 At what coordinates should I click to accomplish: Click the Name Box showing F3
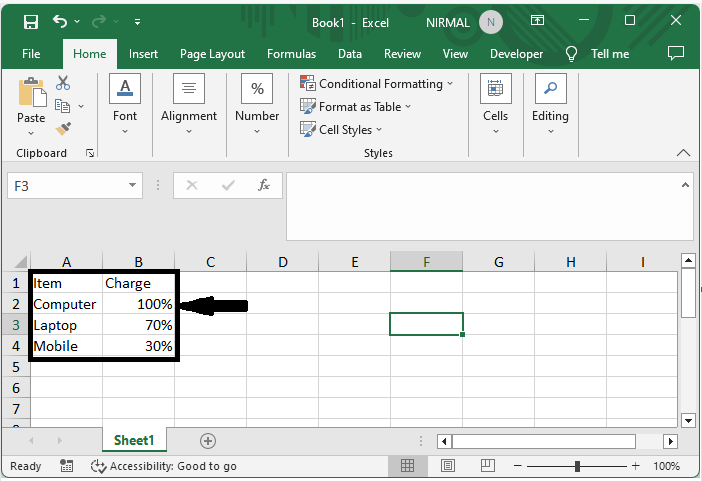(x=67, y=186)
